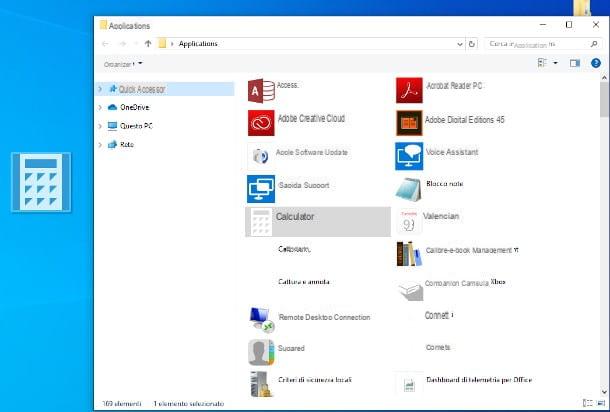The width and height of the screenshot is (610, 412).
Task: Expand the OneDrive tree node
Action: pyautogui.click(x=100, y=107)
